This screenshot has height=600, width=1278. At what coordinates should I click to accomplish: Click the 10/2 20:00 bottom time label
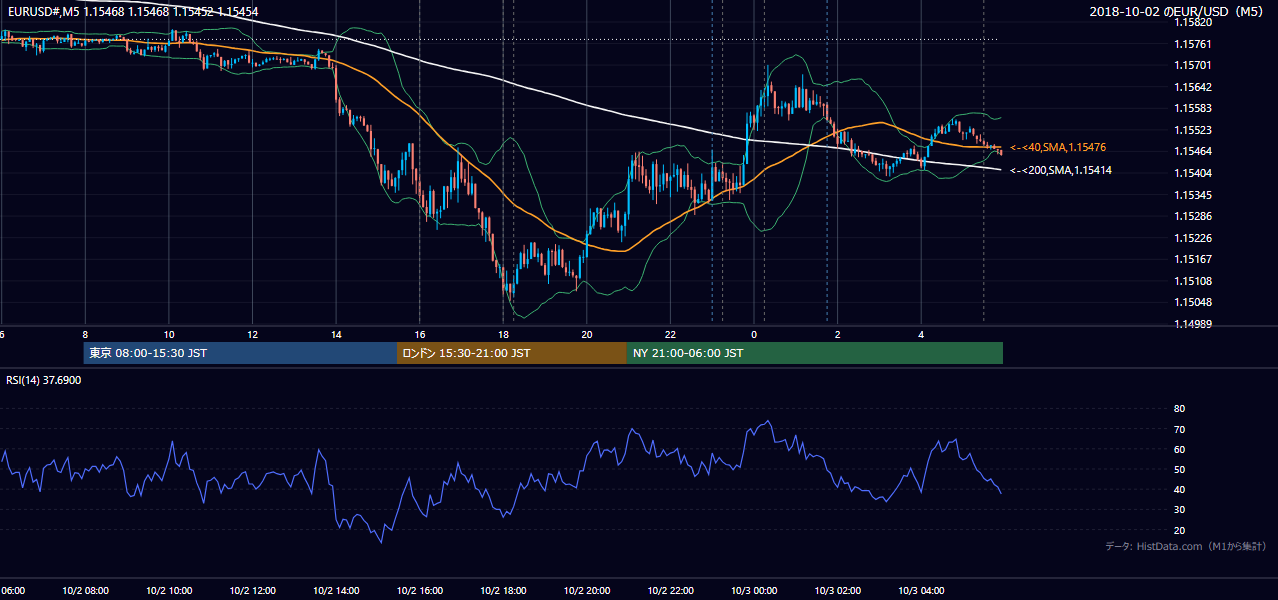[587, 591]
